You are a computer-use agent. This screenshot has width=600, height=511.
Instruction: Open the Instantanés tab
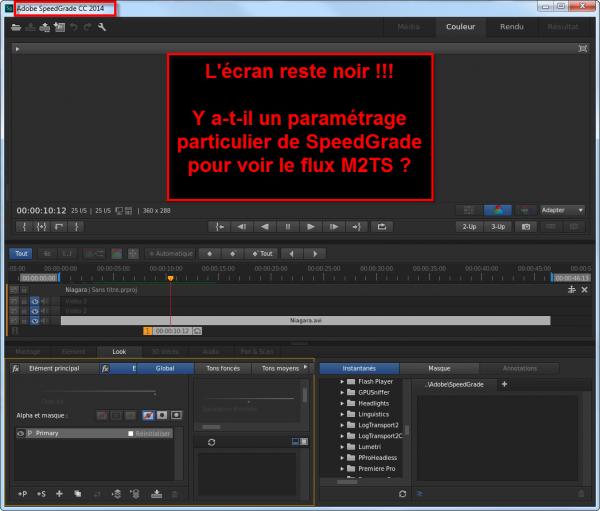359,368
